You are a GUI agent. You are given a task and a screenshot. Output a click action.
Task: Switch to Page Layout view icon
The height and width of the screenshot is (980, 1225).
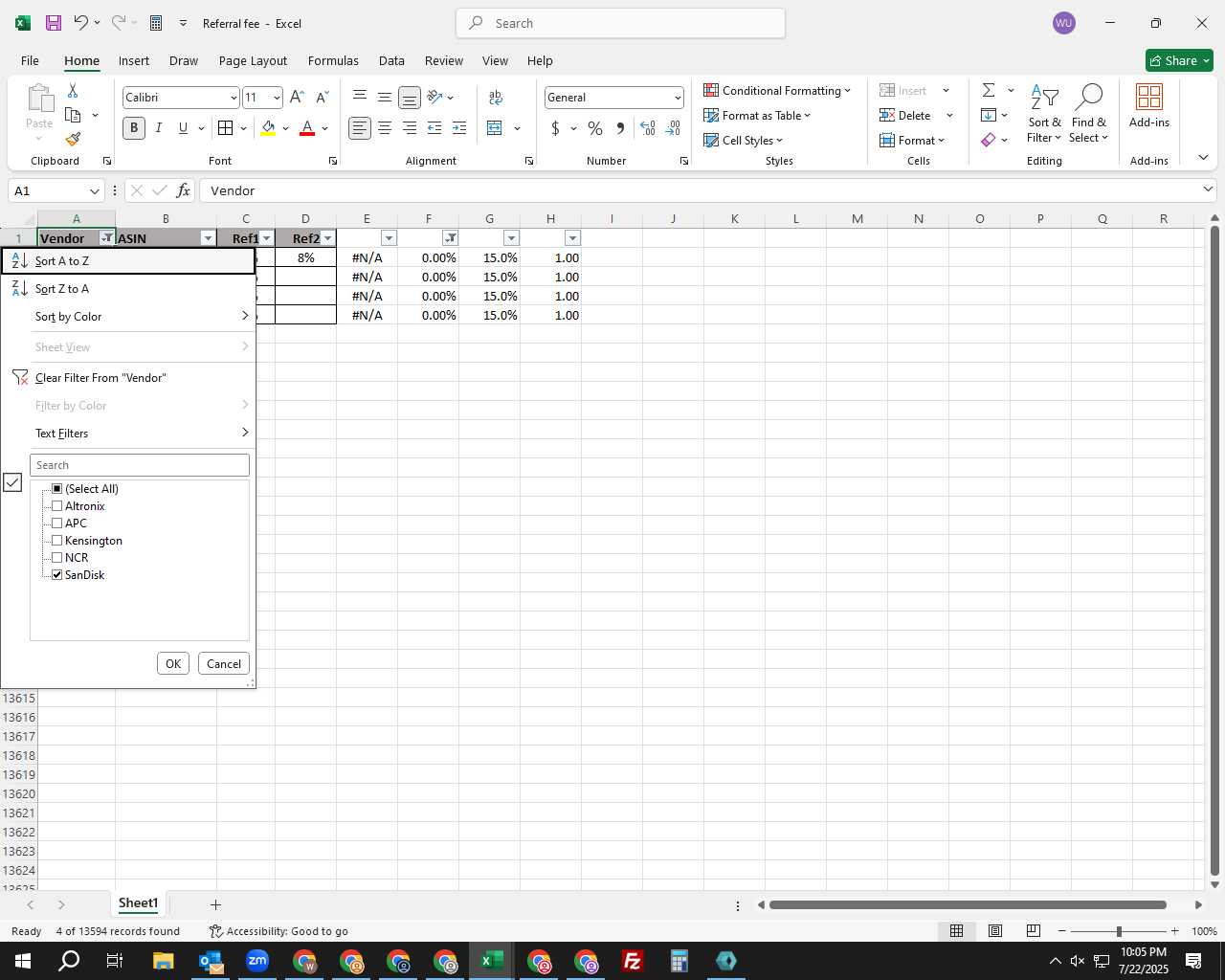995,931
